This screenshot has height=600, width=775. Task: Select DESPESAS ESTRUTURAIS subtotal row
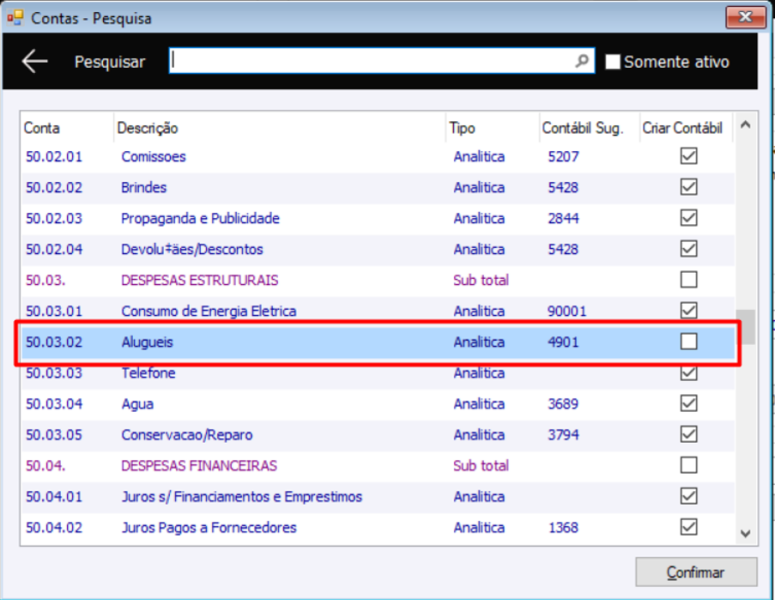tap(378, 280)
